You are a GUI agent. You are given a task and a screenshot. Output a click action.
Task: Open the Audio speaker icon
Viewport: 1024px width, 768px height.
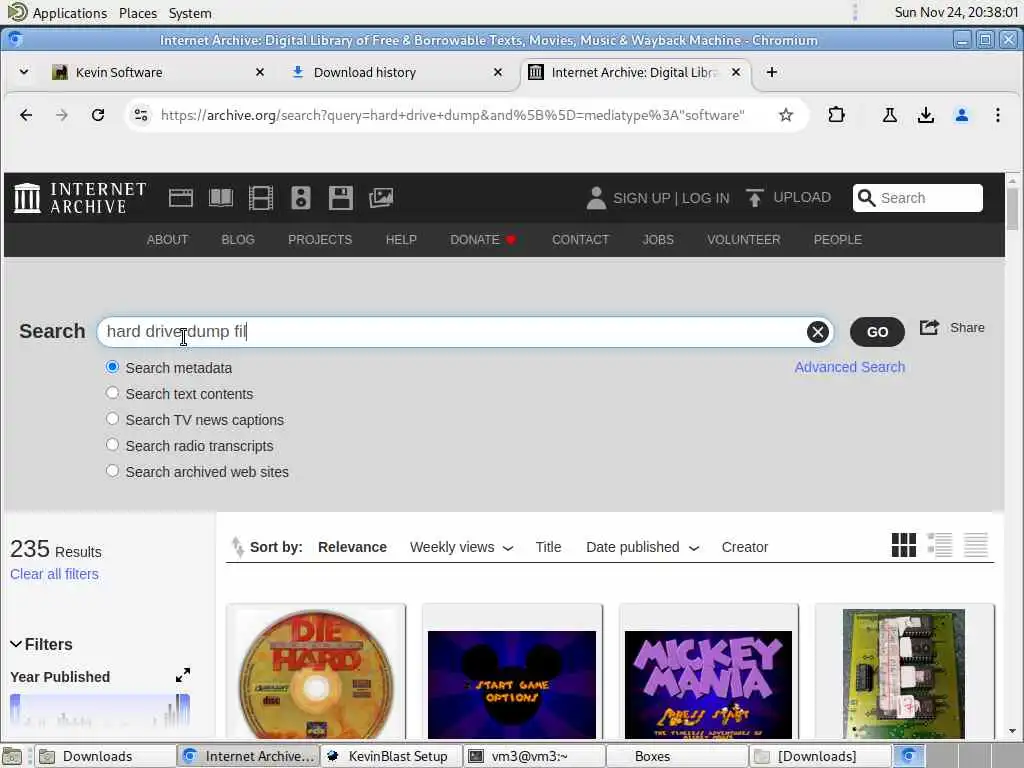click(300, 198)
